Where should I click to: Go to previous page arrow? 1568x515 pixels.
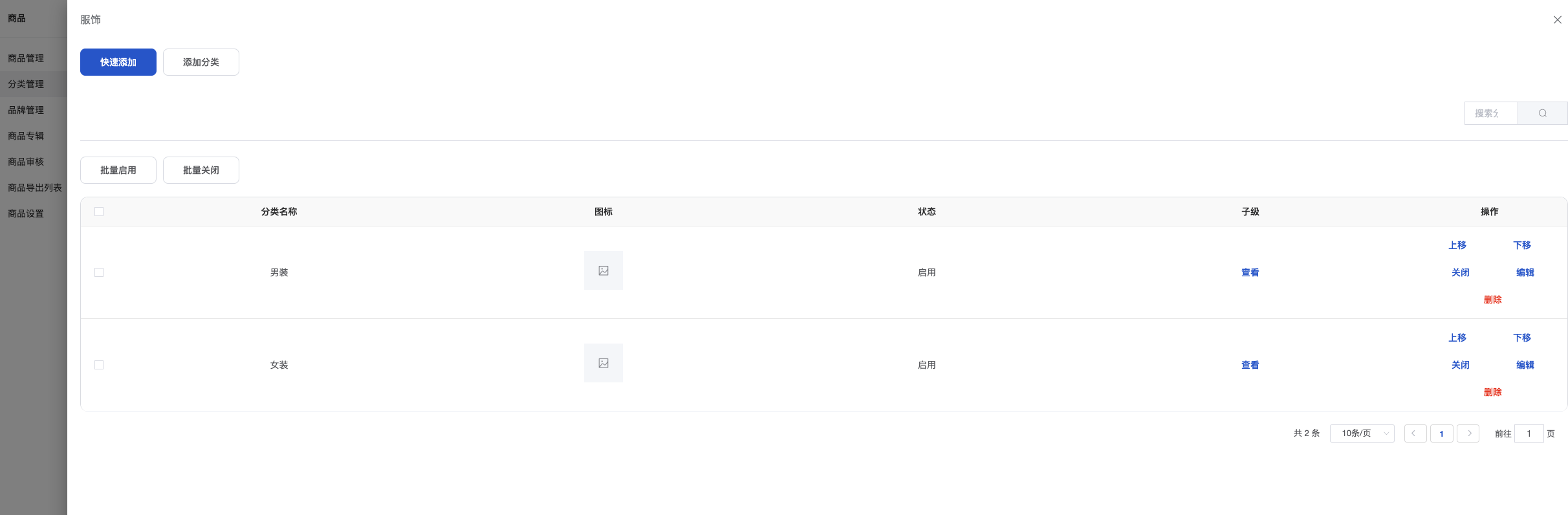pyautogui.click(x=1415, y=433)
